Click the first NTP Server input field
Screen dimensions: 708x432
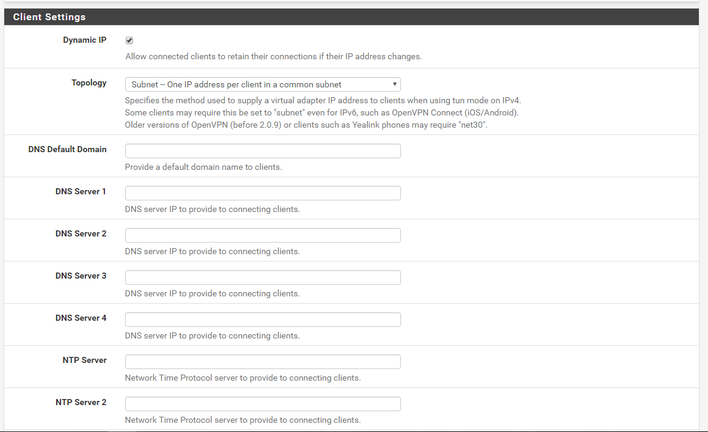tap(262, 362)
